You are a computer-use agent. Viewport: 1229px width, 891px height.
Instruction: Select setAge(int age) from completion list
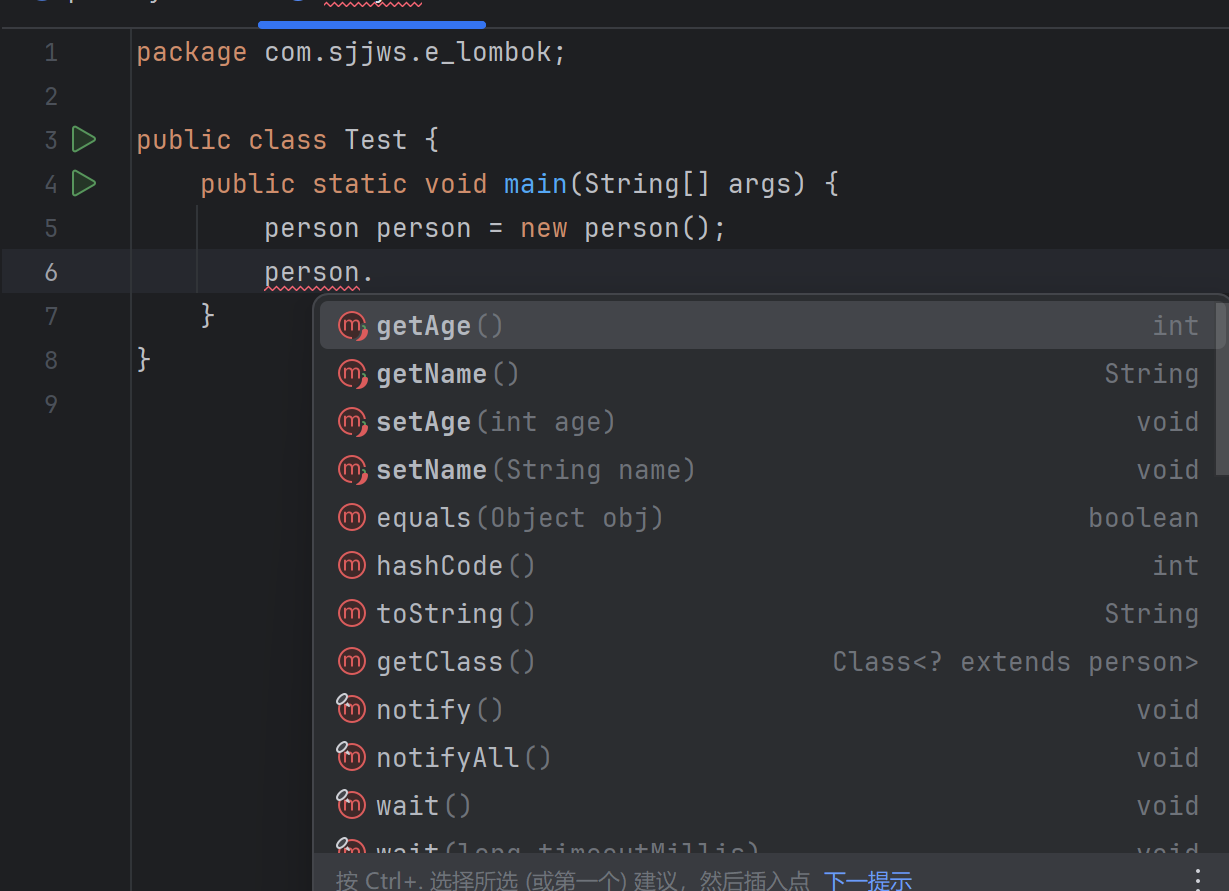point(495,422)
